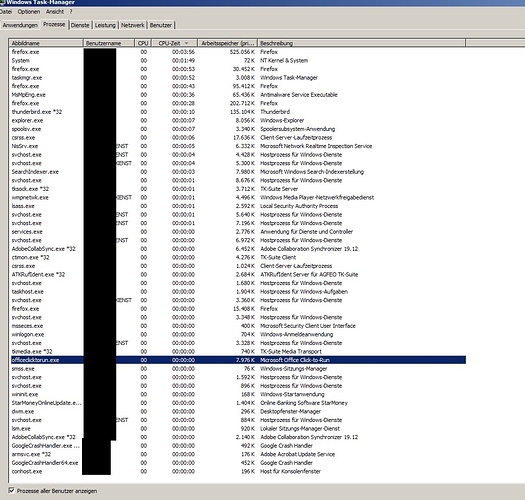Click 'Microsoft Security Client User Interface' description
Viewport: 525px width, 500px height.
[308, 326]
